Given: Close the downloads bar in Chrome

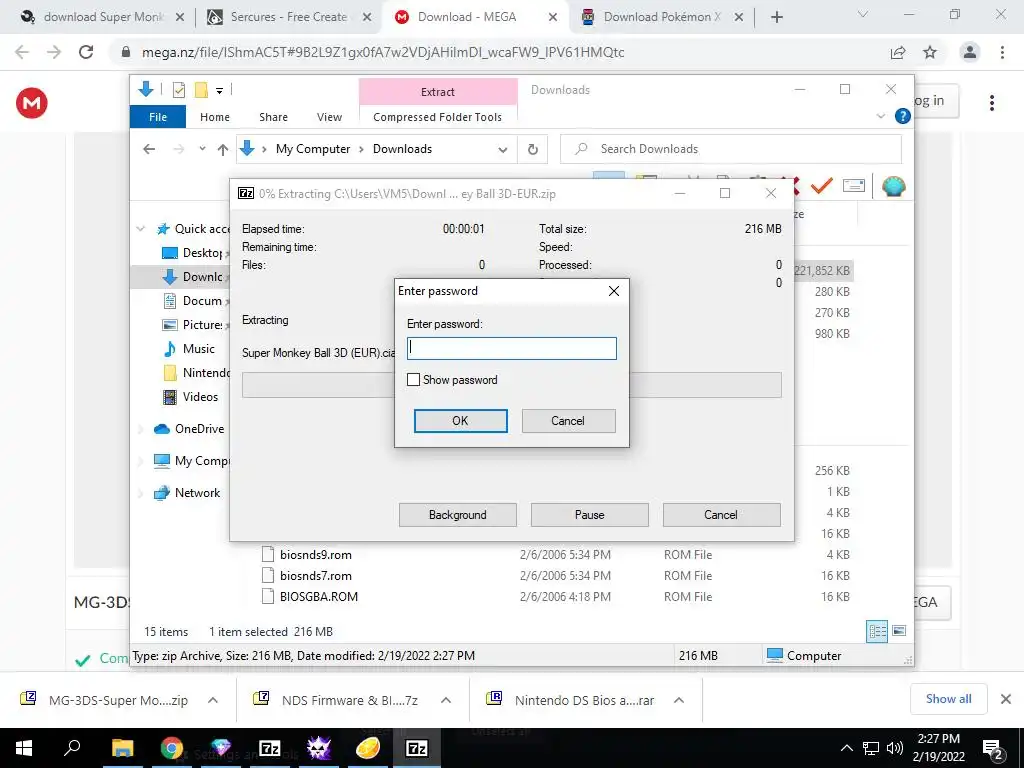Looking at the screenshot, I should (x=1006, y=699).
